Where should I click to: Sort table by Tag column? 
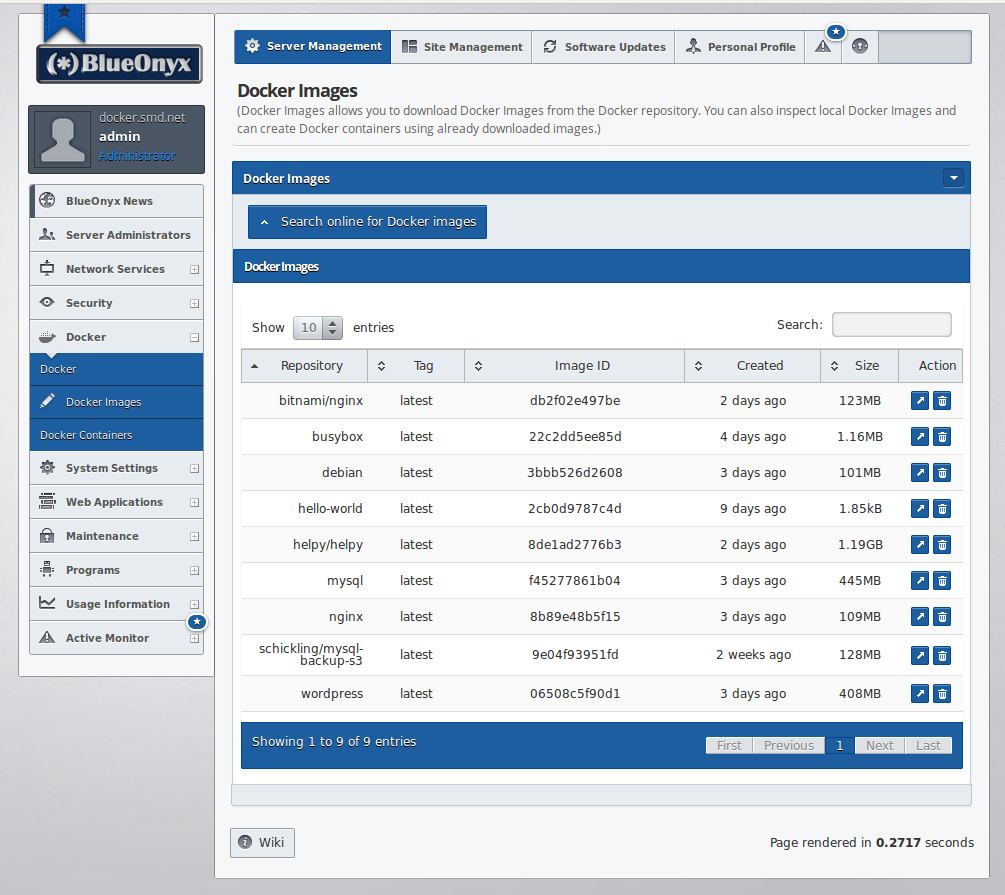416,365
